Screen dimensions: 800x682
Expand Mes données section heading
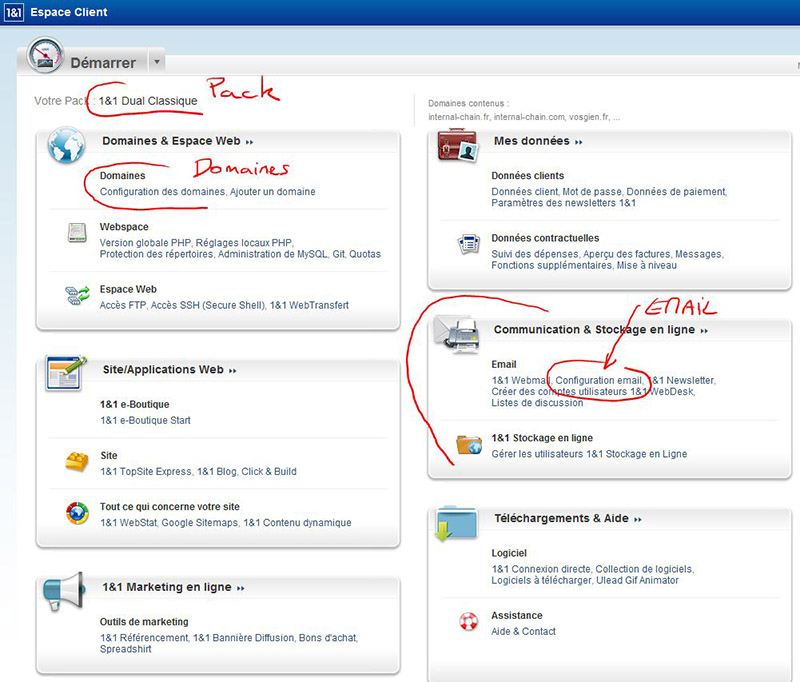tap(538, 141)
